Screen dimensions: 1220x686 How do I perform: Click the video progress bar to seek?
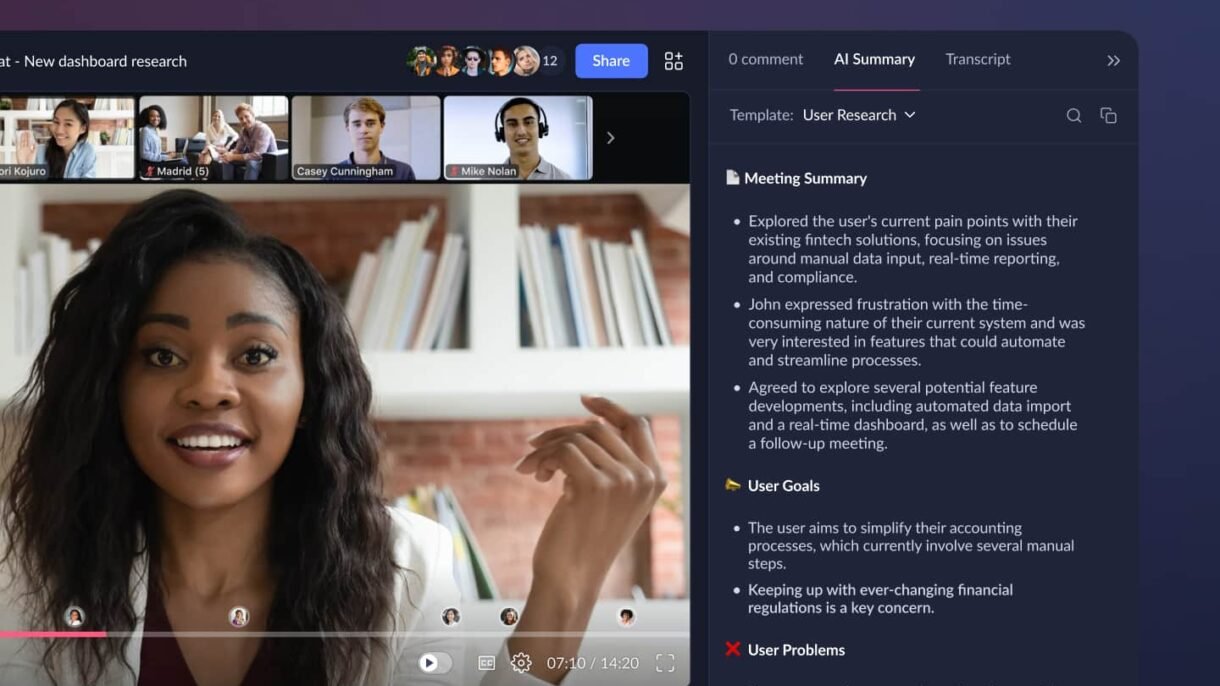click(x=345, y=634)
